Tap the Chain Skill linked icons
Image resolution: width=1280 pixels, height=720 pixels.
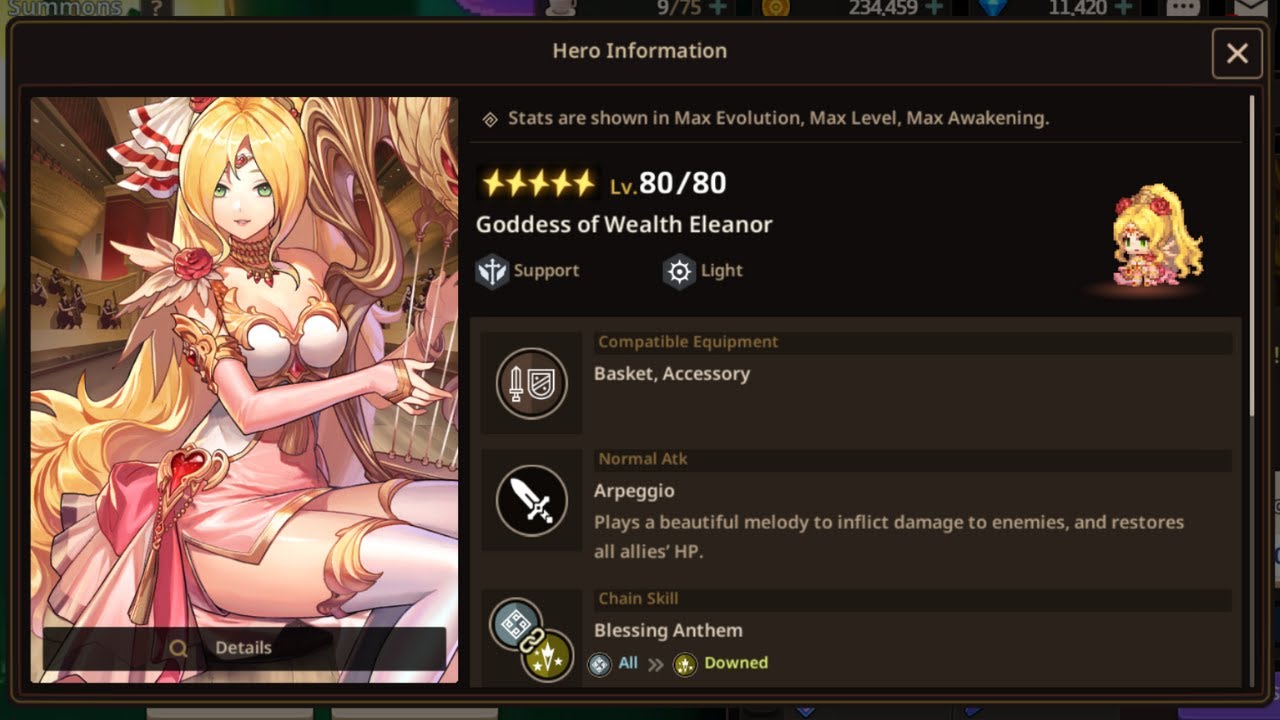(531, 638)
